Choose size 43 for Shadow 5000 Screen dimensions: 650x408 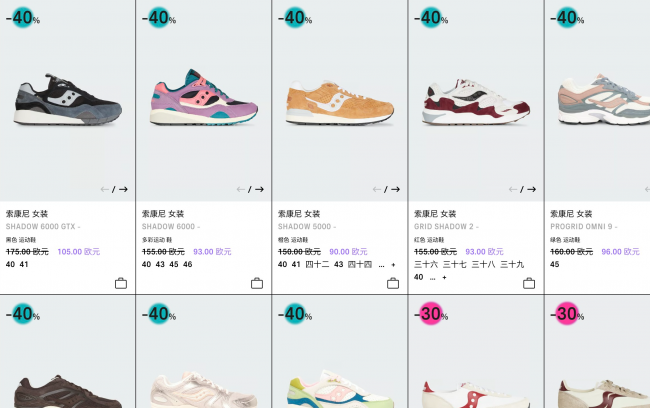pyautogui.click(x=339, y=264)
